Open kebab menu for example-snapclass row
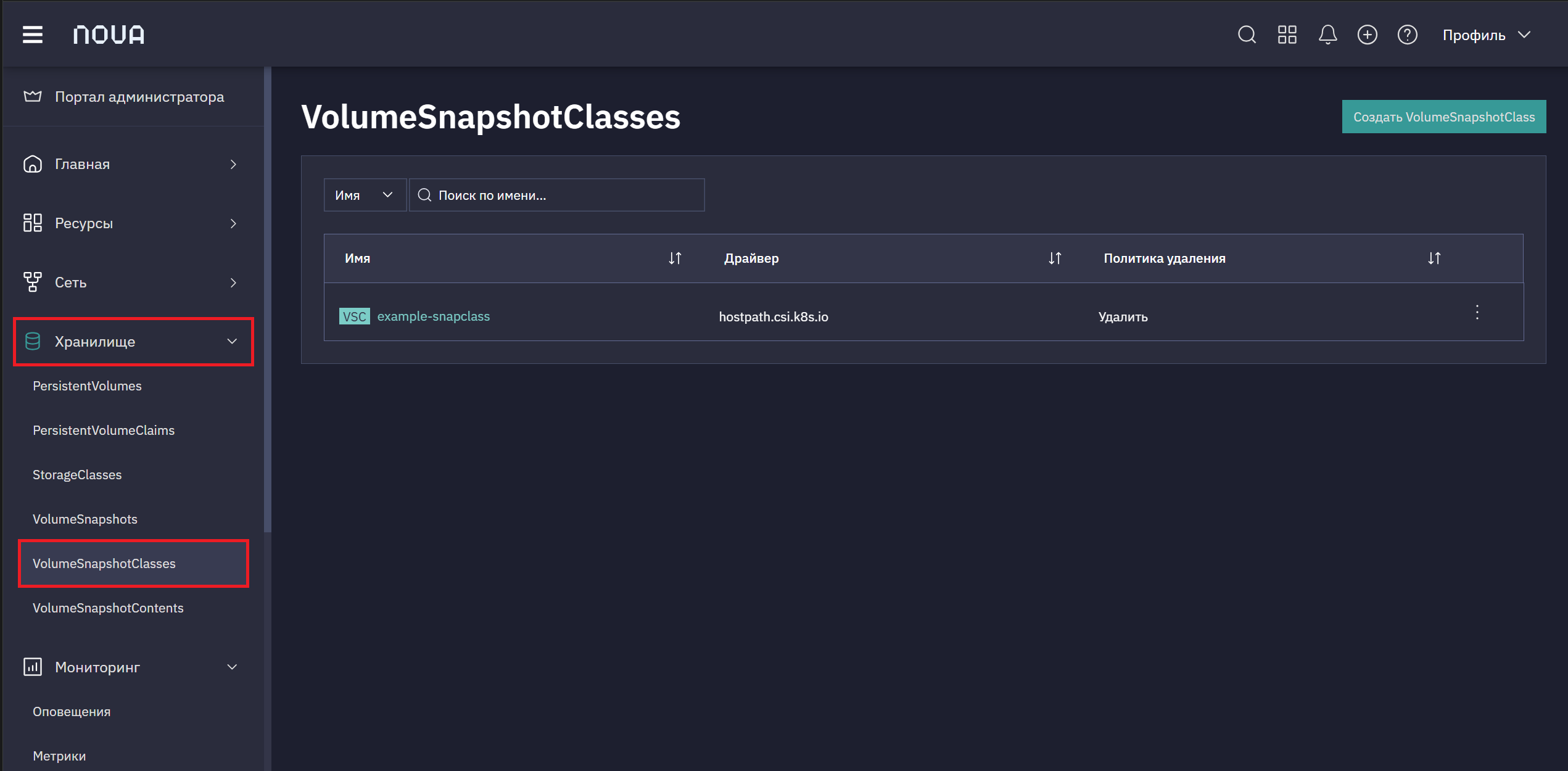This screenshot has height=771, width=1568. pyautogui.click(x=1477, y=312)
